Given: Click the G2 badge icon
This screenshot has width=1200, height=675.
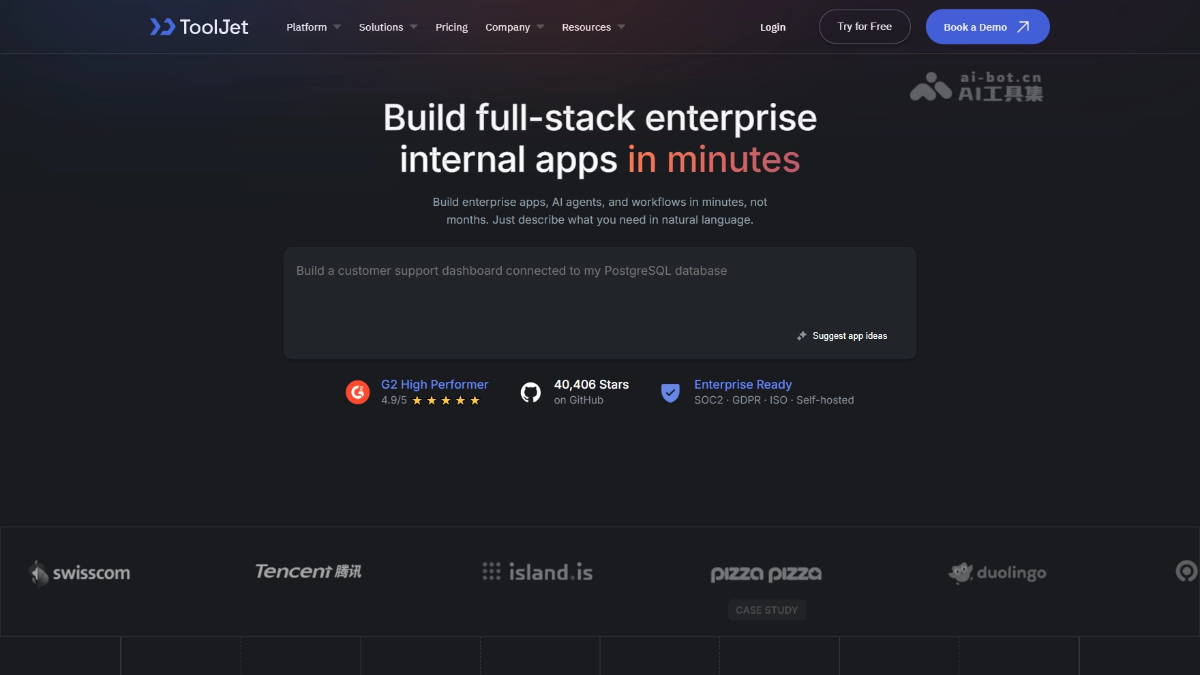Looking at the screenshot, I should point(358,392).
